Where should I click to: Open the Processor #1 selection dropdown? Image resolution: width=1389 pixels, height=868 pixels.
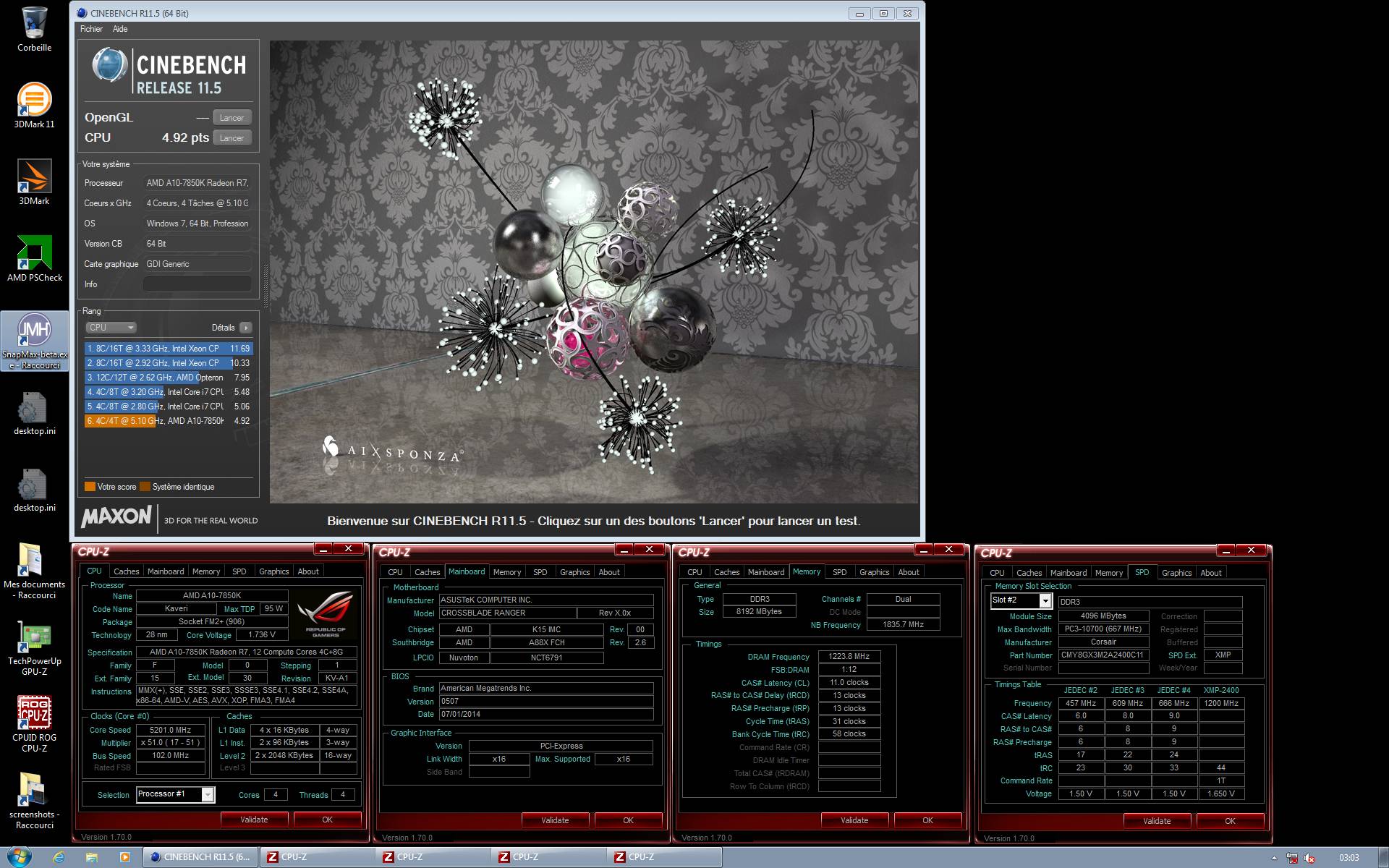(176, 794)
